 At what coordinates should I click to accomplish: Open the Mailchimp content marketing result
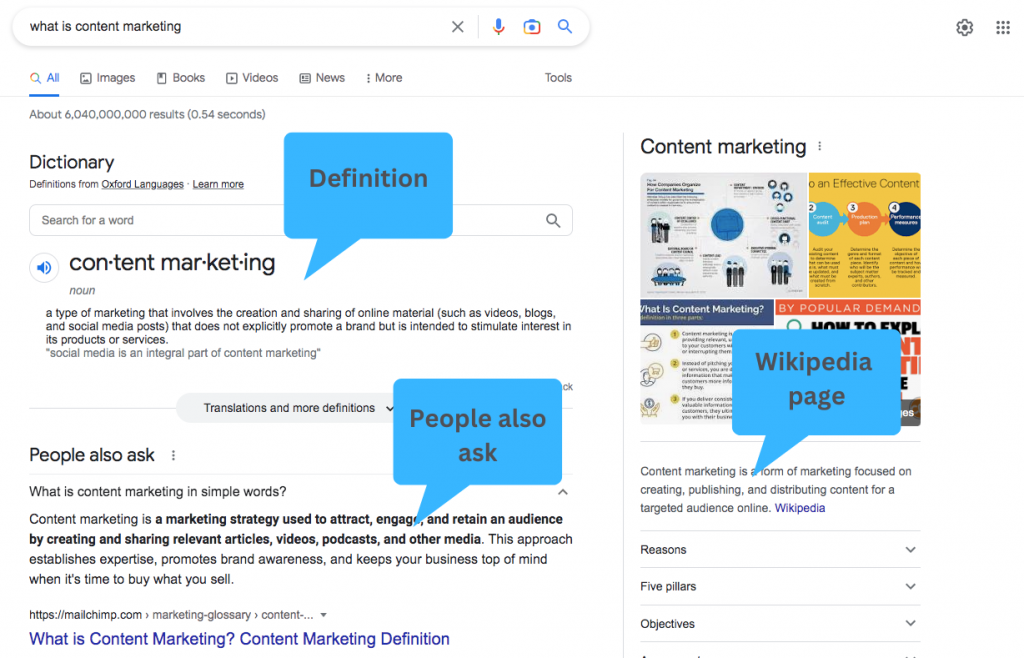pos(239,638)
